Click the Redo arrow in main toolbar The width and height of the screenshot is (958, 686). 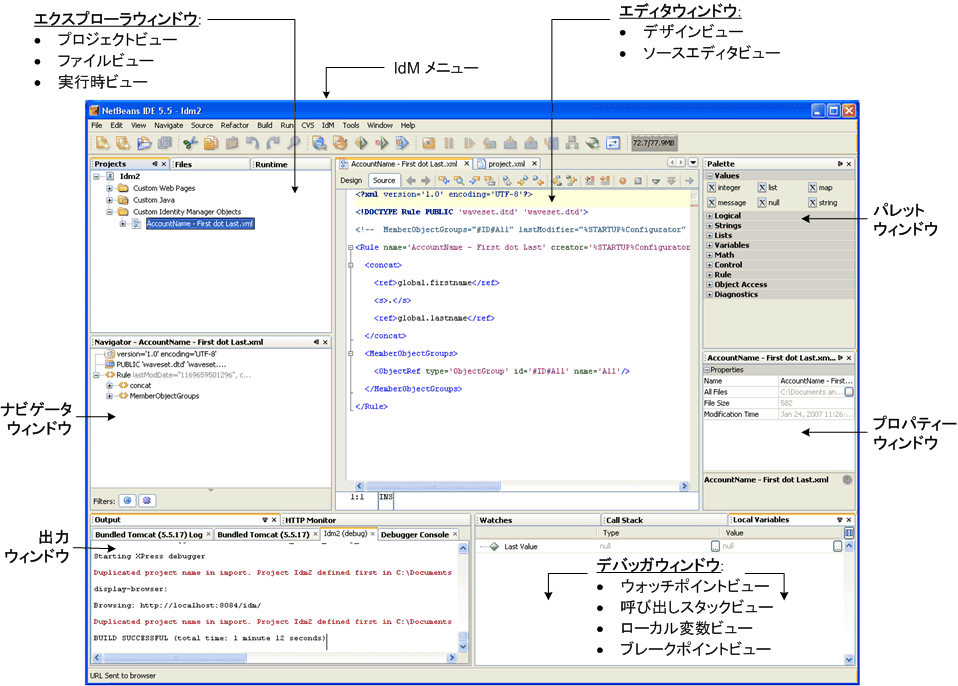tap(273, 144)
